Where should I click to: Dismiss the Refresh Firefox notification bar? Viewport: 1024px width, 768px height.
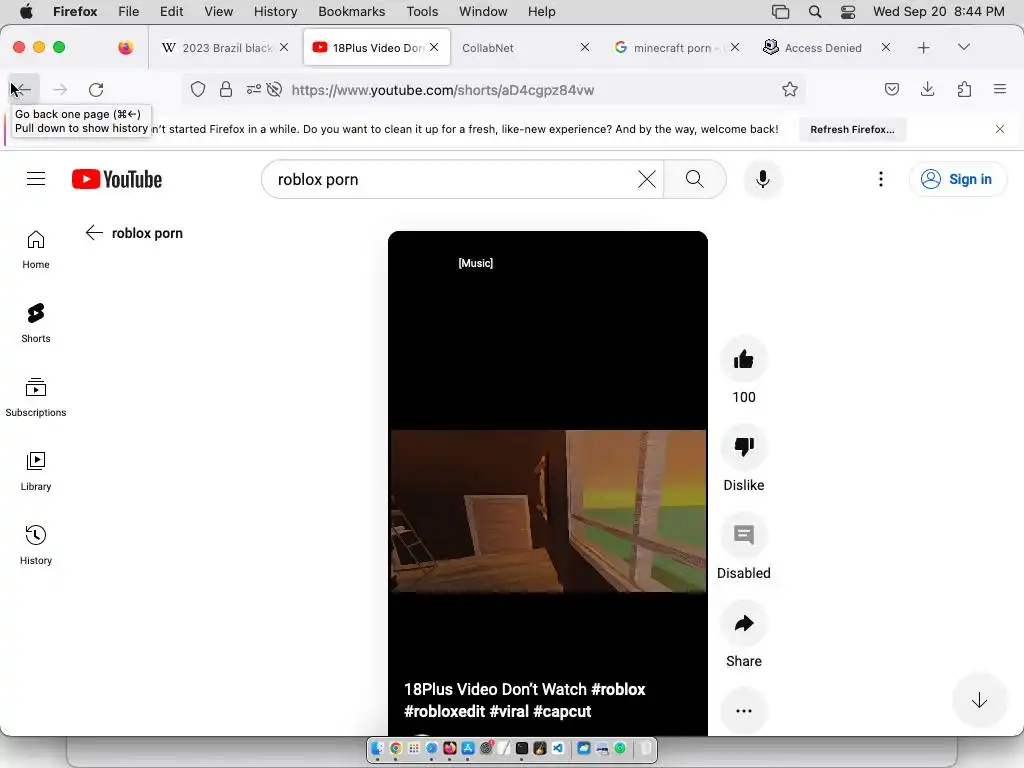pyautogui.click(x=999, y=129)
